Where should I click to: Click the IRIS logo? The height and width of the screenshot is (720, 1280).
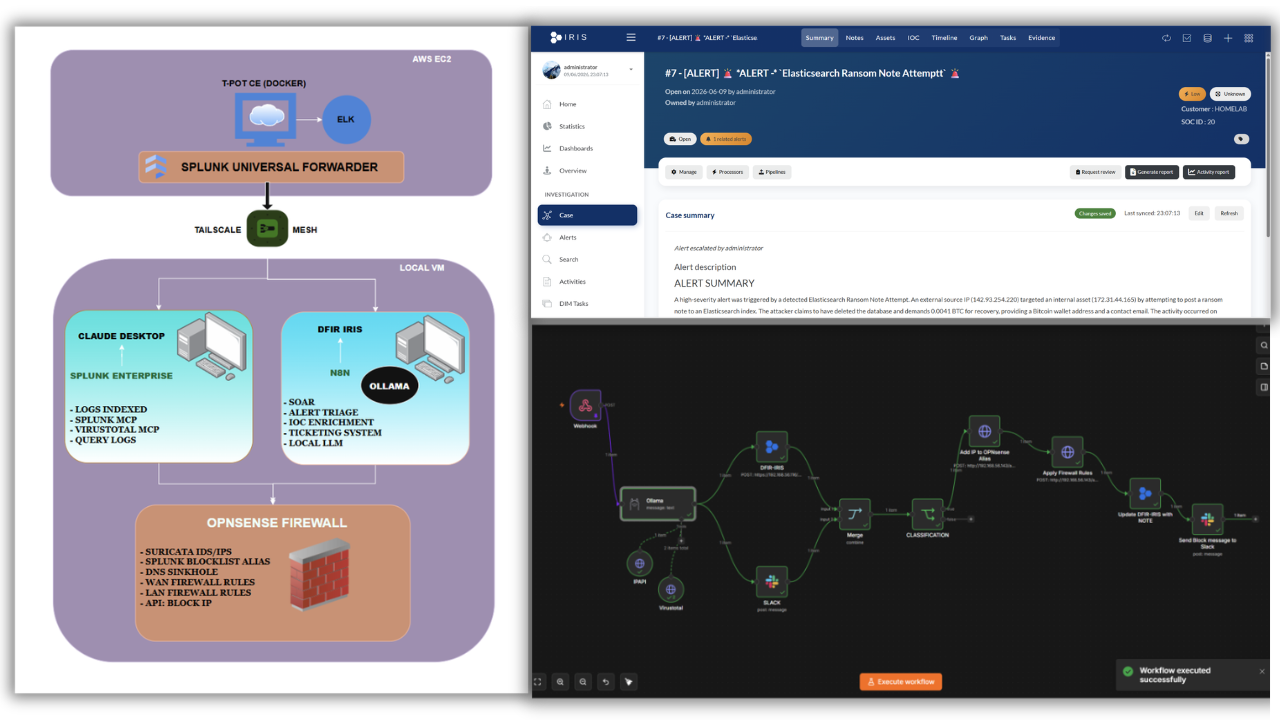569,37
